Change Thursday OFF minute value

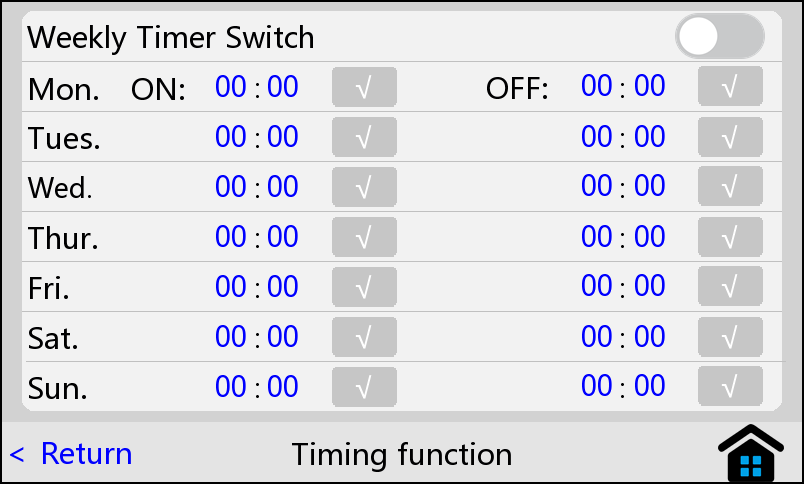pos(649,236)
